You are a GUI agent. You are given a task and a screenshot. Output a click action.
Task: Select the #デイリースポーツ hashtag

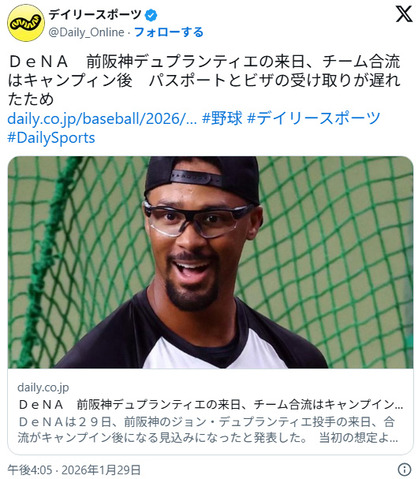(313, 118)
